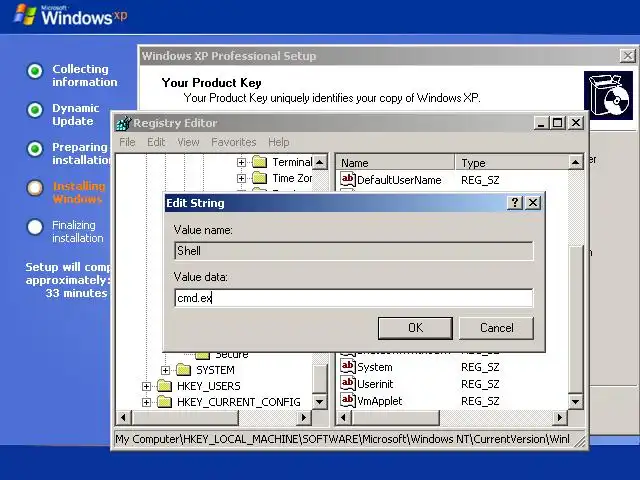Click tree pane scroll down arrow
The image size is (640, 480).
point(320,402)
